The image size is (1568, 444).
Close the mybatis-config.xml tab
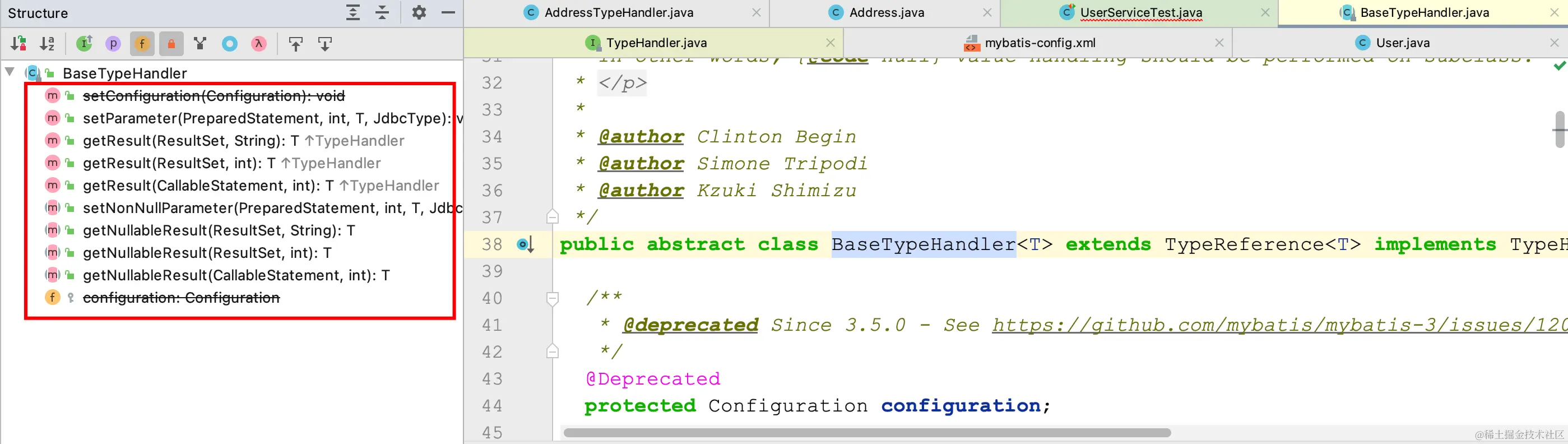(1219, 43)
